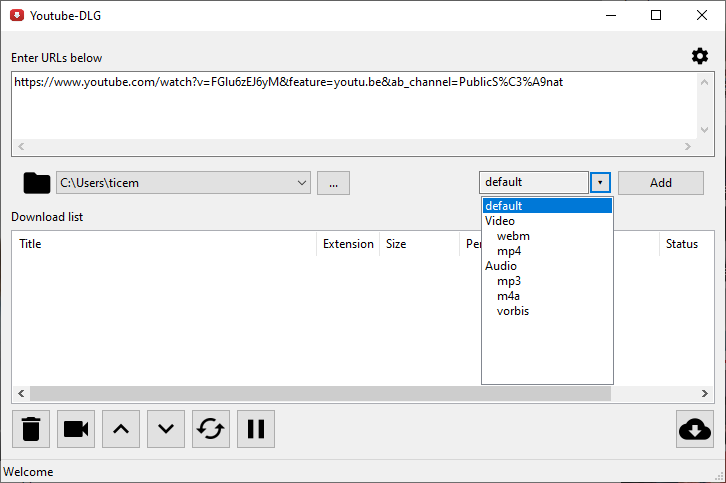Click download list scroll left arrow
Screen dimensions: 726x483
21,393
